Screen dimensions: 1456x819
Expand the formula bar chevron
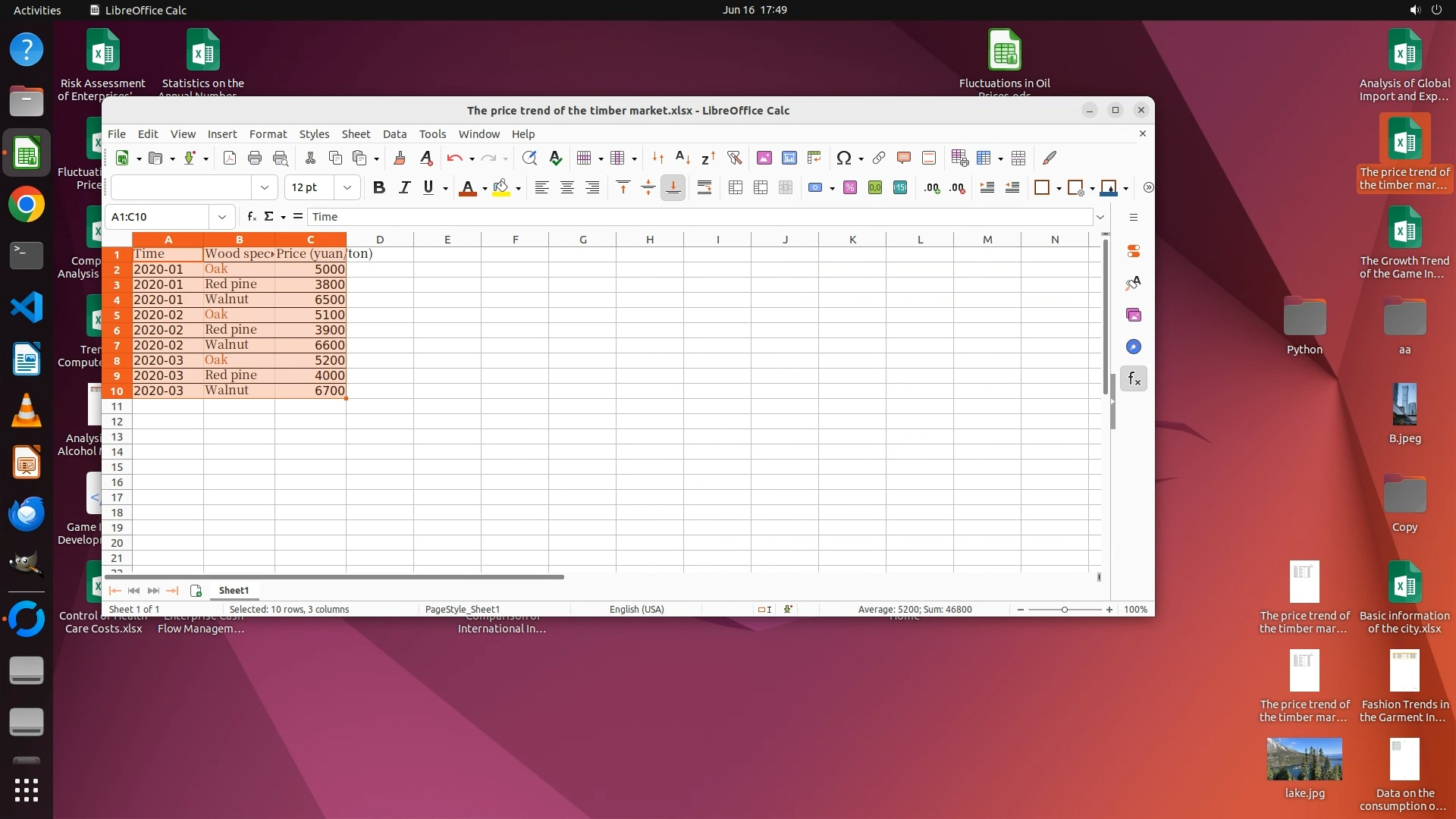point(1100,217)
